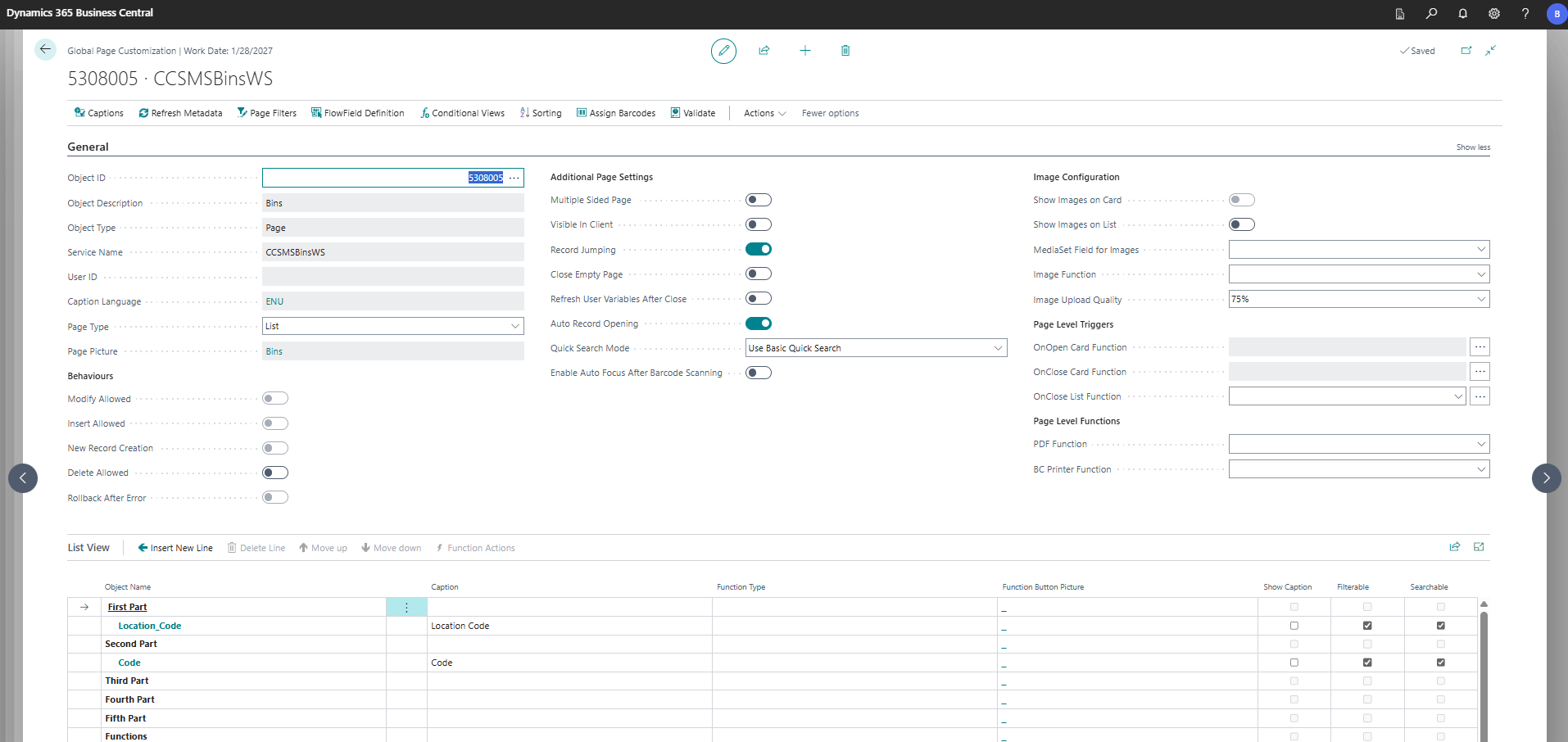The height and width of the screenshot is (742, 1568).
Task: Open Page Filters from the toolbar
Action: [266, 113]
